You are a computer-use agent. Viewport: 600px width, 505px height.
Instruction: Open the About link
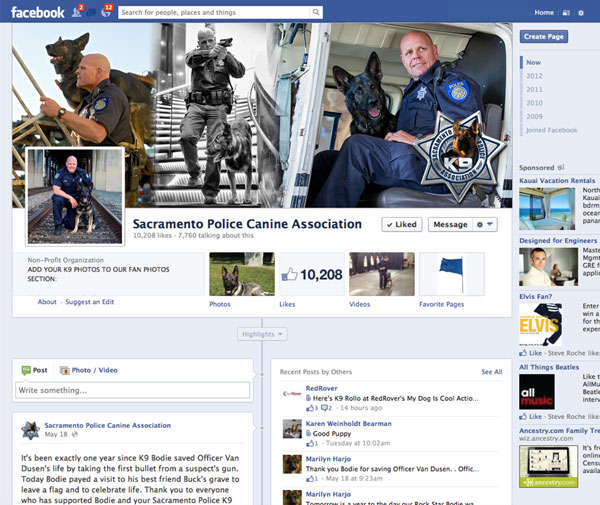click(47, 302)
